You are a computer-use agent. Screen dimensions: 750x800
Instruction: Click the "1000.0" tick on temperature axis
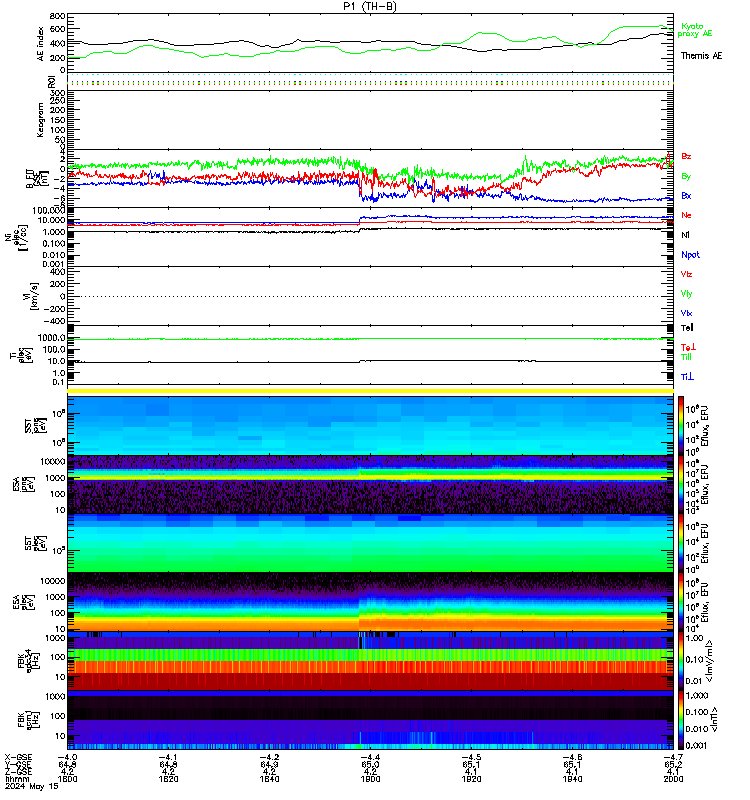(x=52, y=338)
